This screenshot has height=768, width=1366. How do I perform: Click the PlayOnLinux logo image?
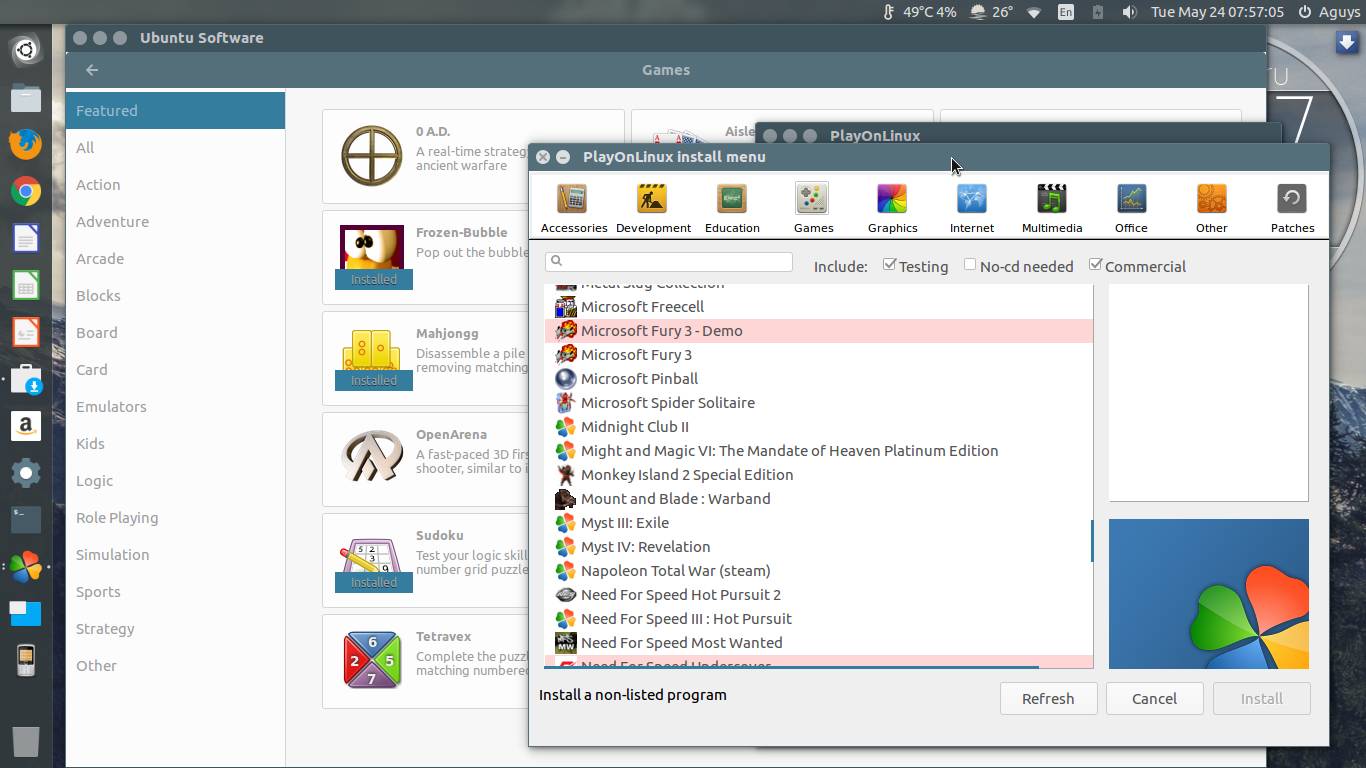coord(1208,594)
